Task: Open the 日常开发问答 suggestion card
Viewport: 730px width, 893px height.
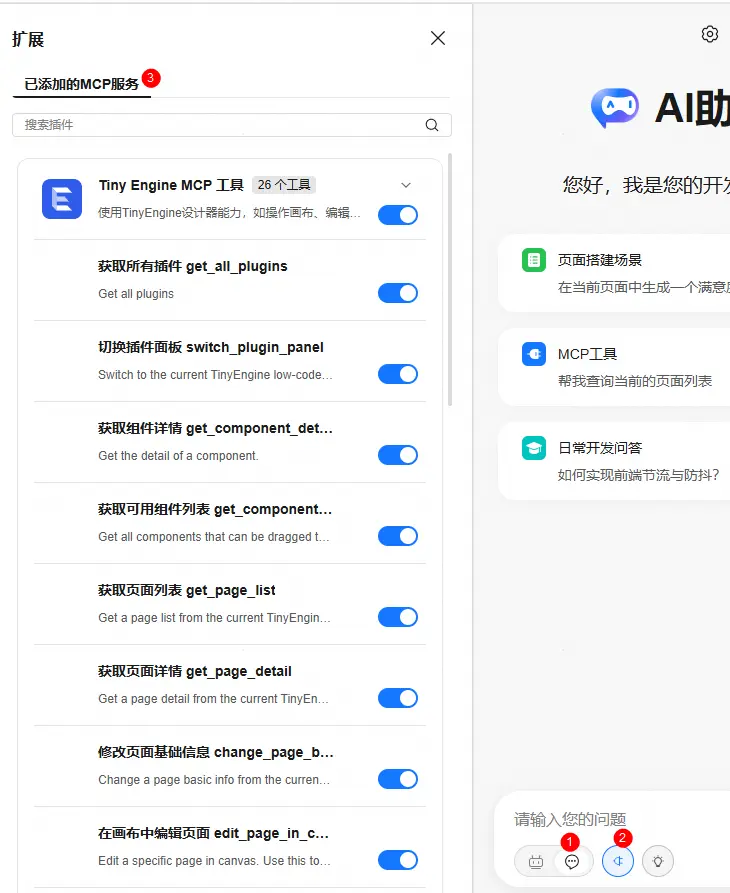Action: coord(614,461)
